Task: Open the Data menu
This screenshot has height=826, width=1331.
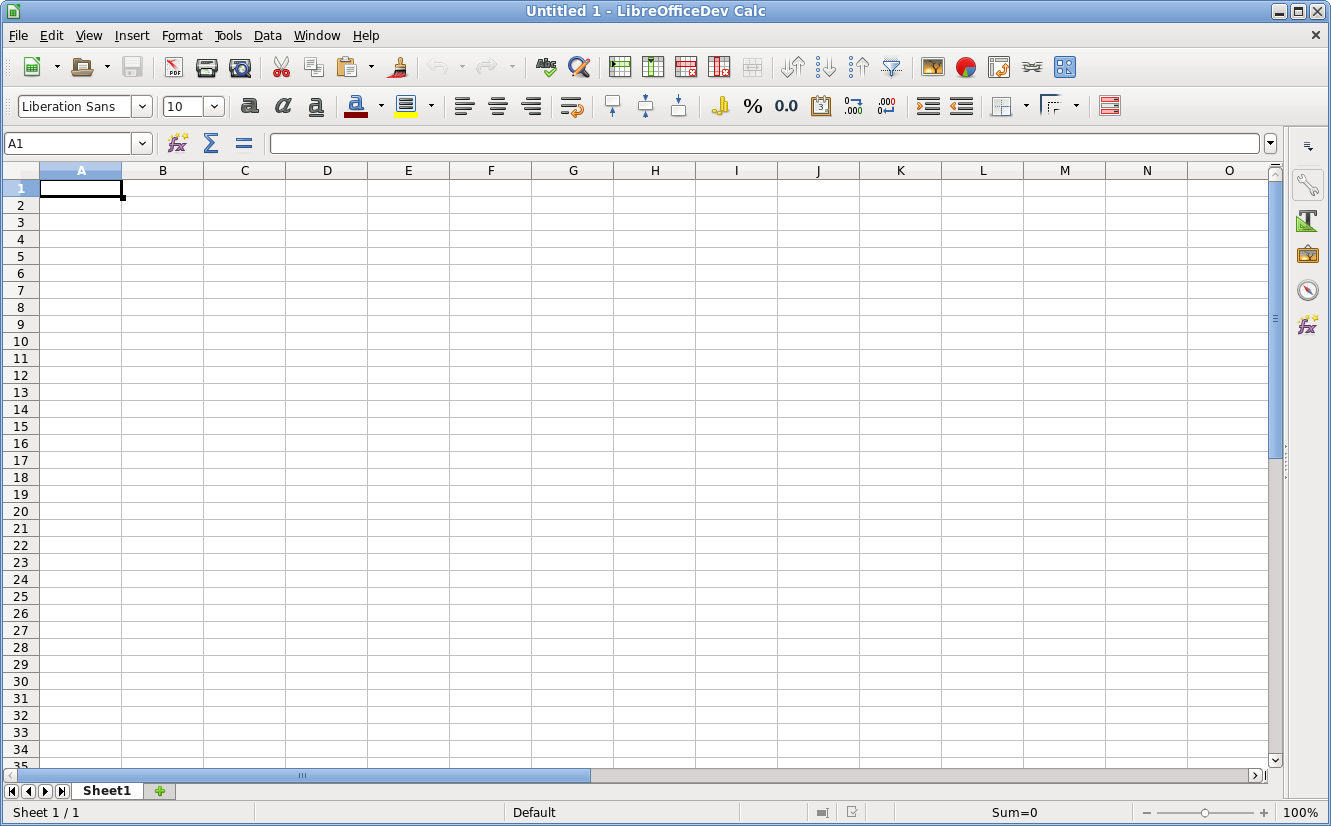Action: point(267,35)
